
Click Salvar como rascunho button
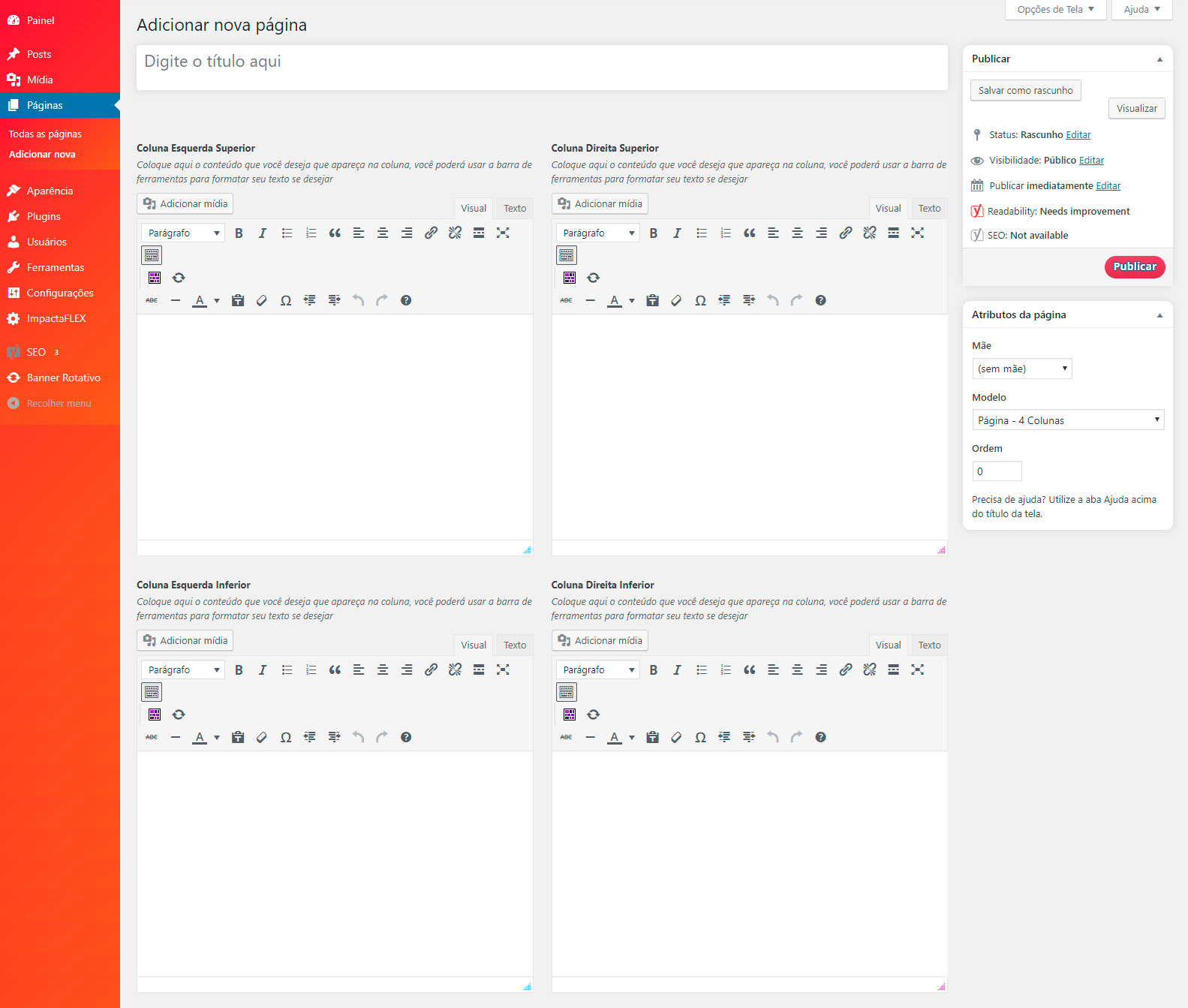click(x=1025, y=90)
